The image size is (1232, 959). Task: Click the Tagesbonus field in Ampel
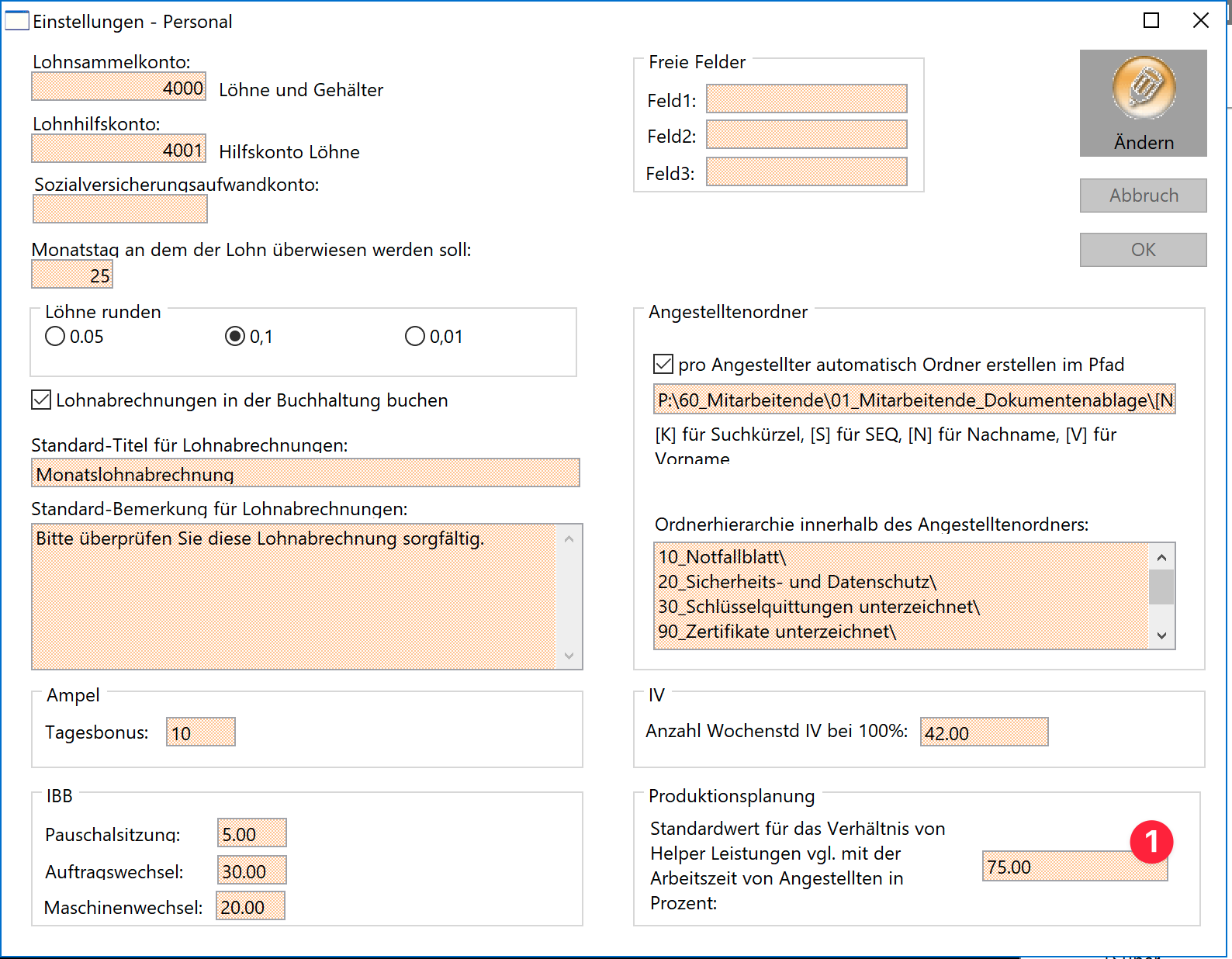click(x=201, y=732)
